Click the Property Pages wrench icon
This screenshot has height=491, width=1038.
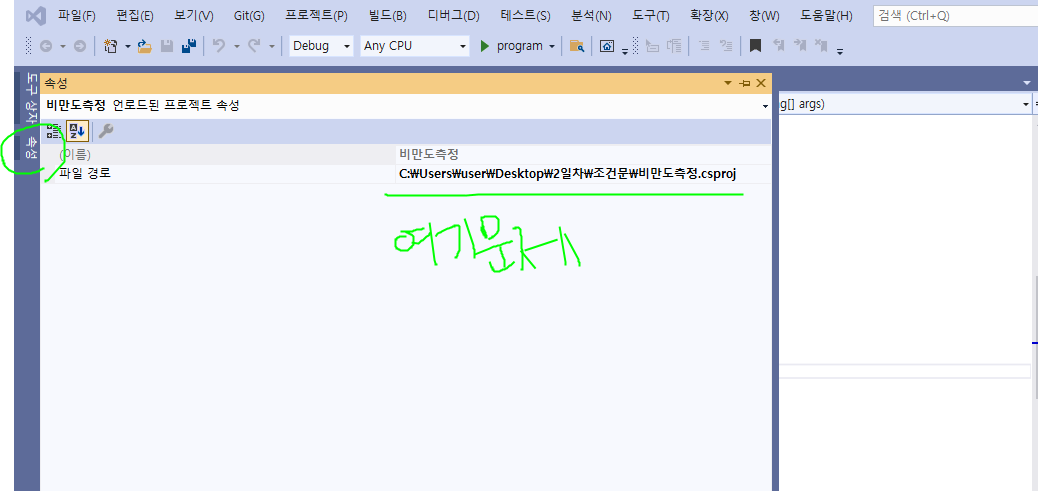(x=106, y=131)
